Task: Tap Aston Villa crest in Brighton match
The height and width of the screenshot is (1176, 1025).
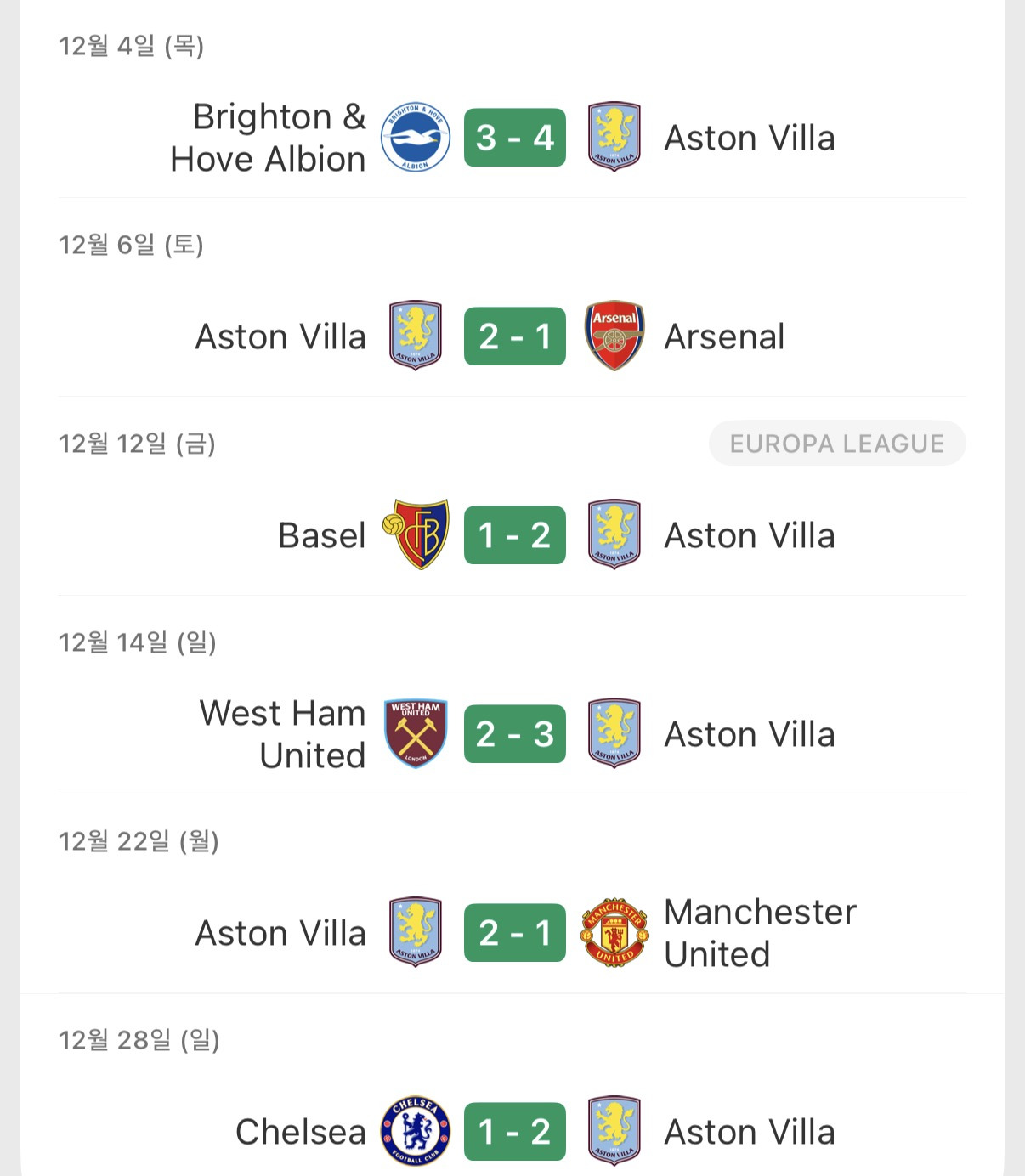Action: pyautogui.click(x=614, y=138)
